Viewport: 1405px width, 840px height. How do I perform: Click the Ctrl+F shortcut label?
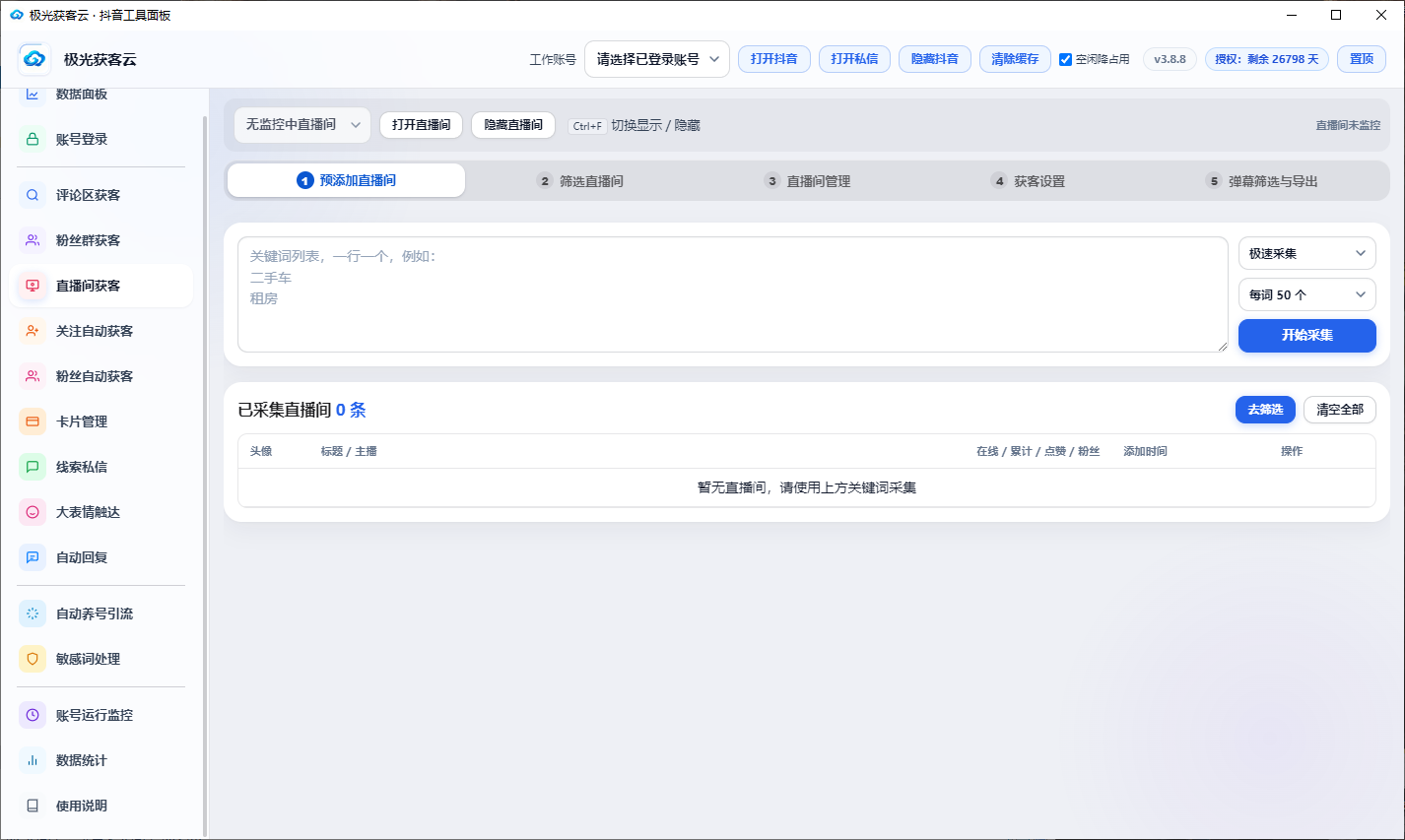(x=587, y=126)
